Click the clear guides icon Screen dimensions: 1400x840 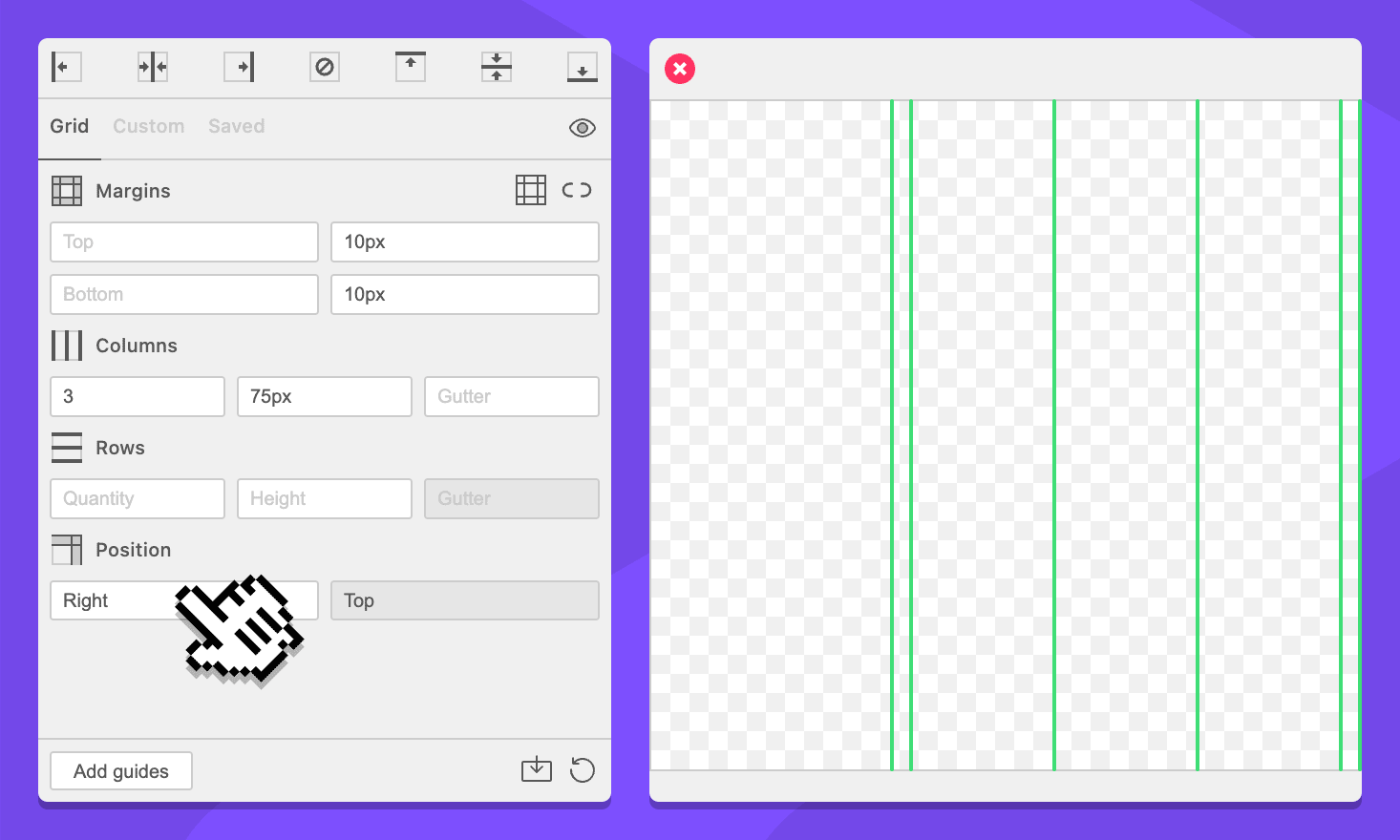[325, 67]
